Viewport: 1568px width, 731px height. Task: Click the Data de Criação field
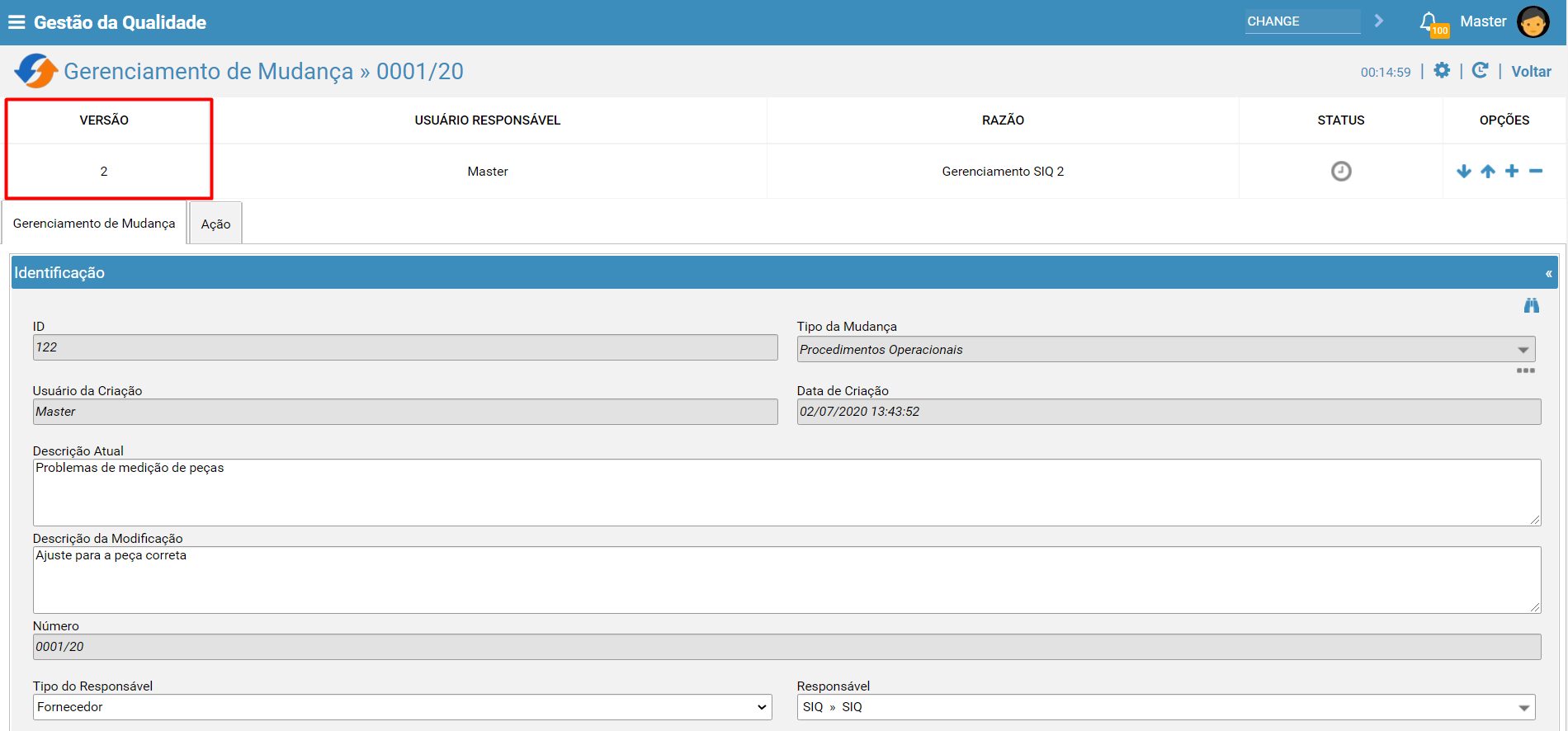(x=1169, y=412)
